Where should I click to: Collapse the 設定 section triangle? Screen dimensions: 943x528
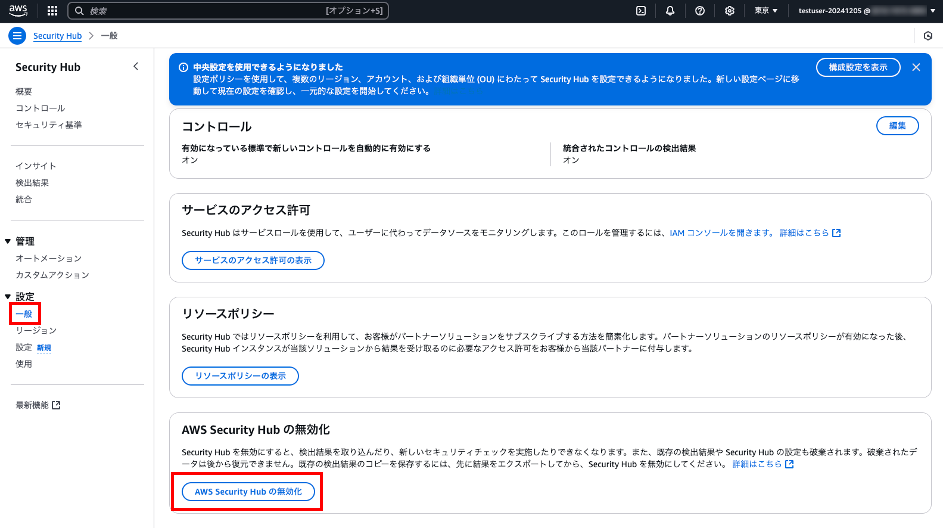click(8, 296)
